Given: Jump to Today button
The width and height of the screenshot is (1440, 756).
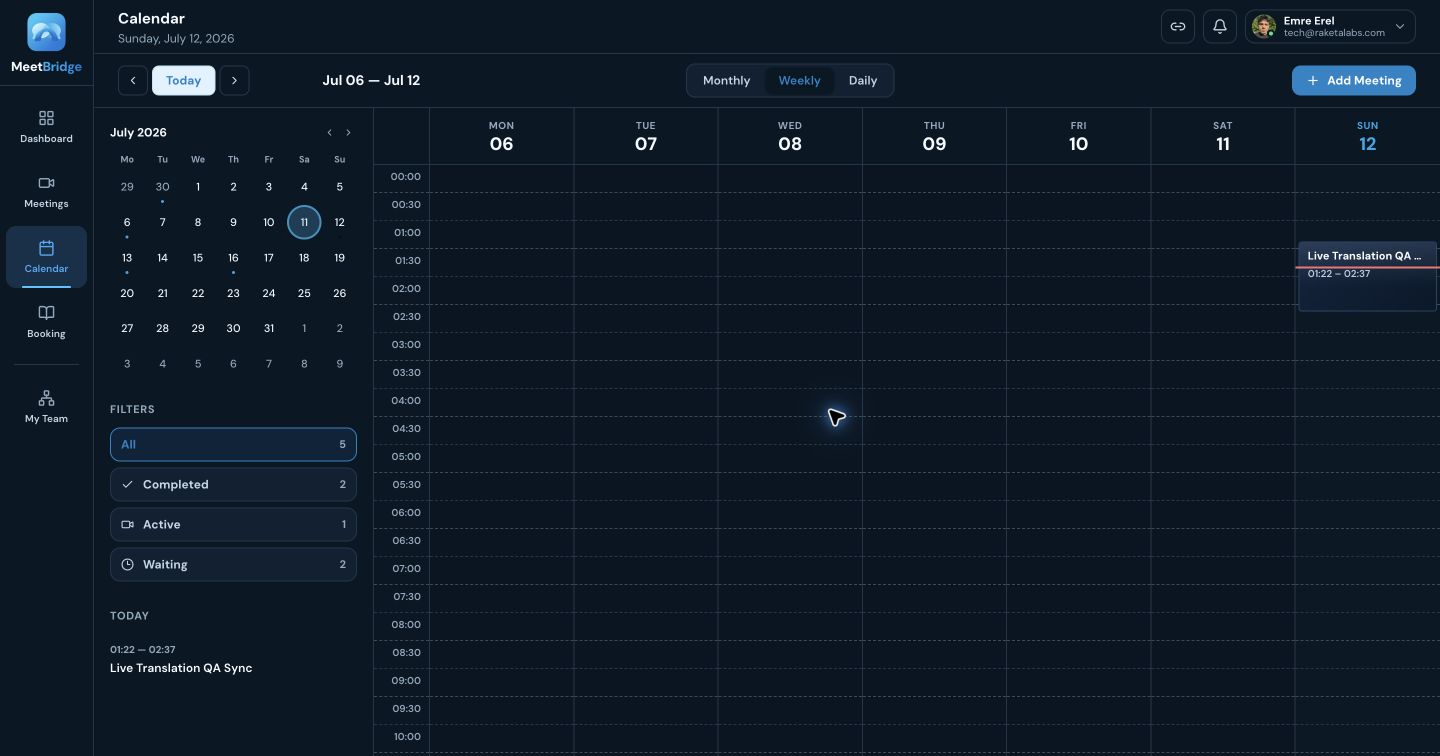Looking at the screenshot, I should 183,80.
